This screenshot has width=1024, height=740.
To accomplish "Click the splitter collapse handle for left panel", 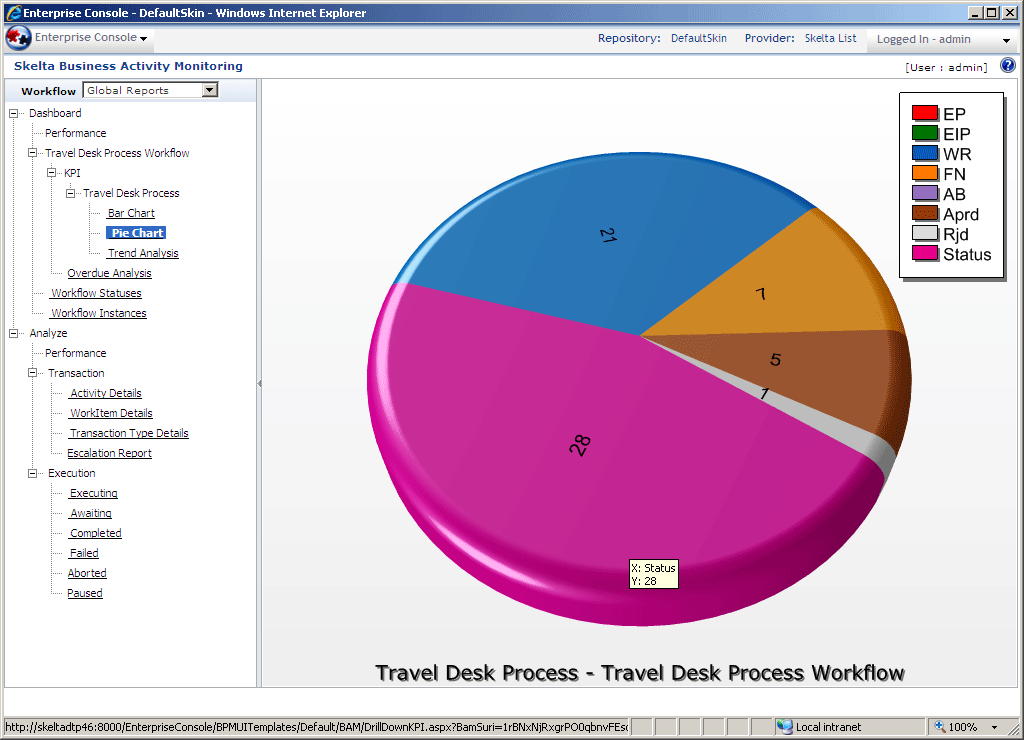I will (259, 383).
